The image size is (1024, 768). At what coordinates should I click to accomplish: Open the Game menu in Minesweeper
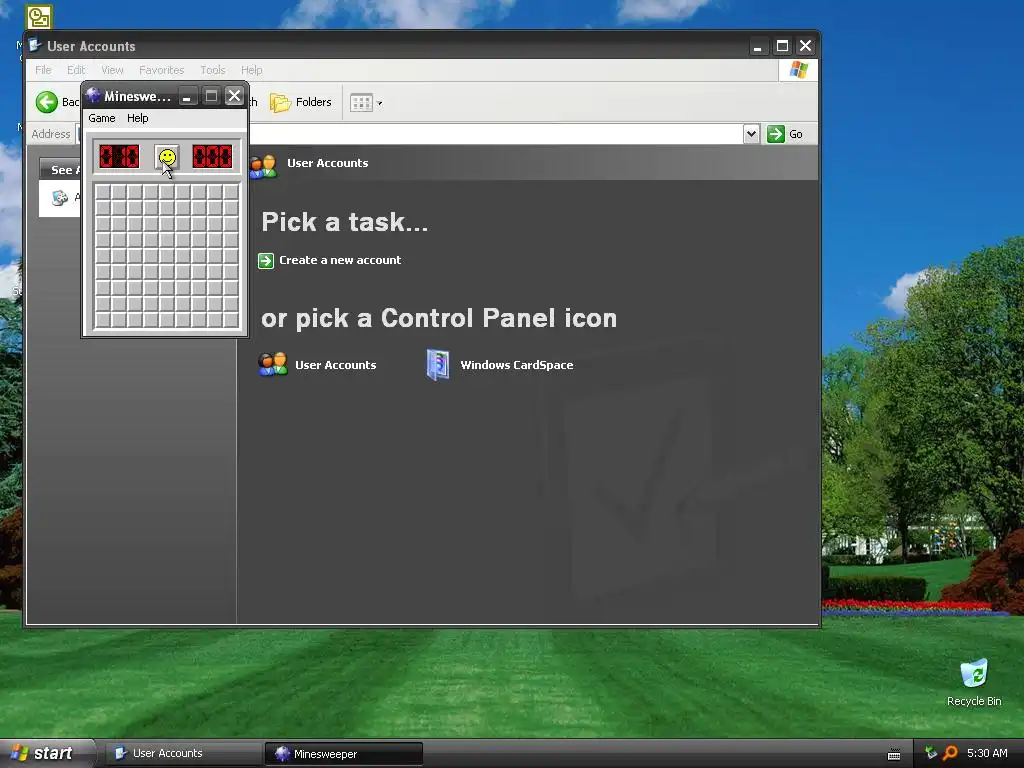click(x=102, y=118)
